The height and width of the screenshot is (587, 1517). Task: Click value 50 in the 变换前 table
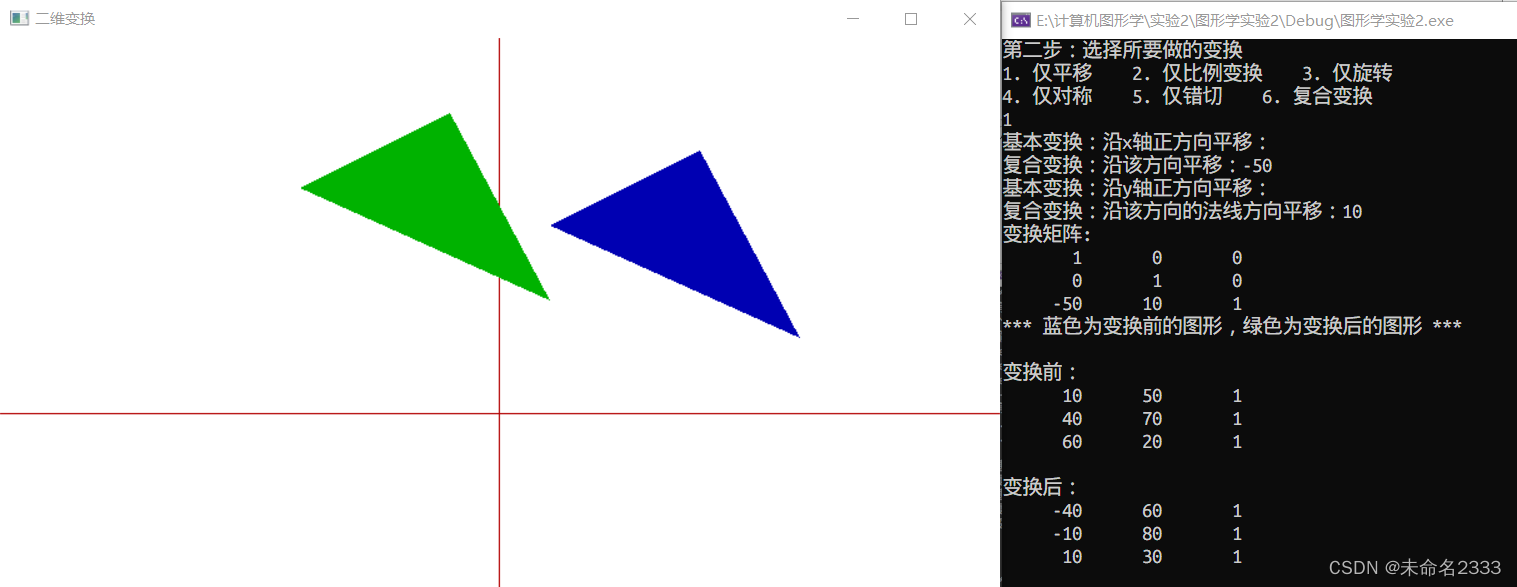click(x=1152, y=396)
